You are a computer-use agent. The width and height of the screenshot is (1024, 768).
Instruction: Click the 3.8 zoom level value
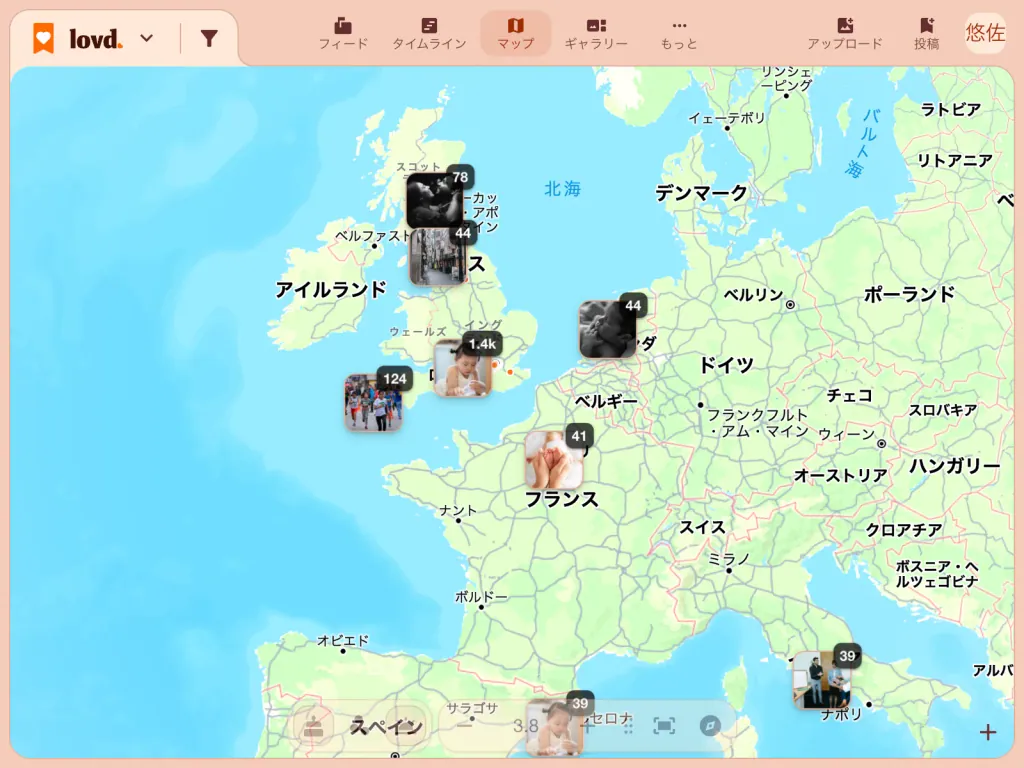(x=526, y=726)
